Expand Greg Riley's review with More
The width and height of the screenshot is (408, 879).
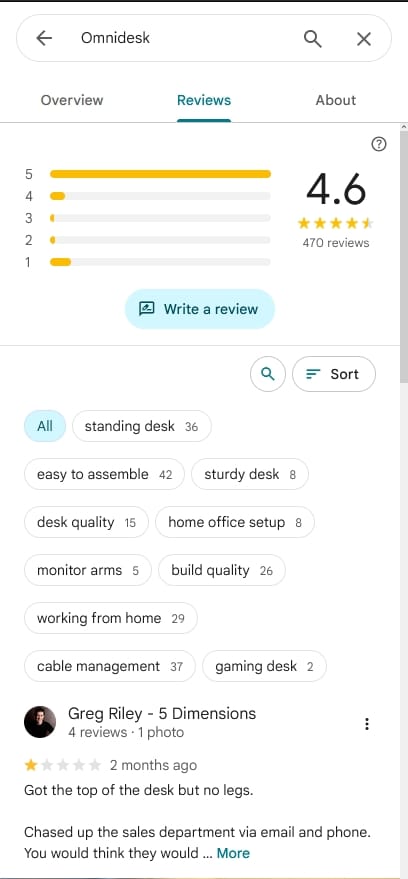(x=233, y=853)
